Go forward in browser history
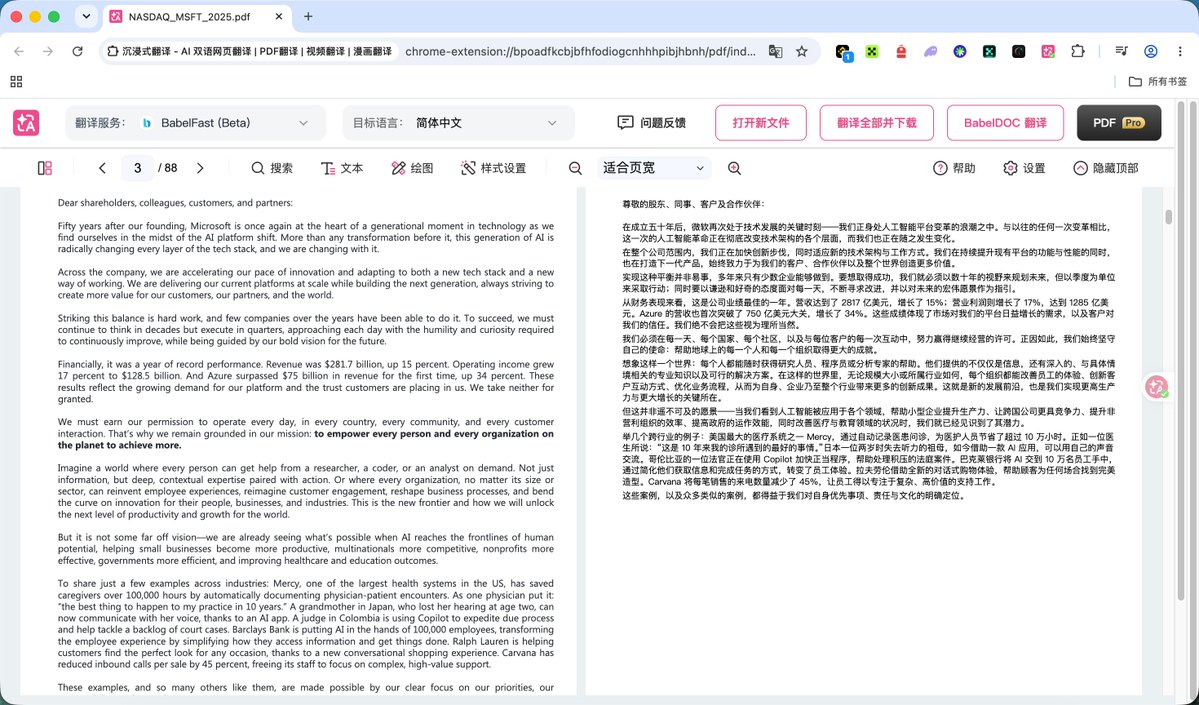The width and height of the screenshot is (1199, 705). point(48,51)
